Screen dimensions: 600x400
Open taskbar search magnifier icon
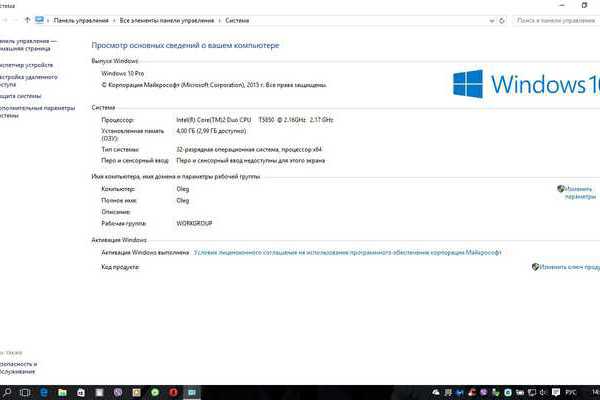pos(7,392)
